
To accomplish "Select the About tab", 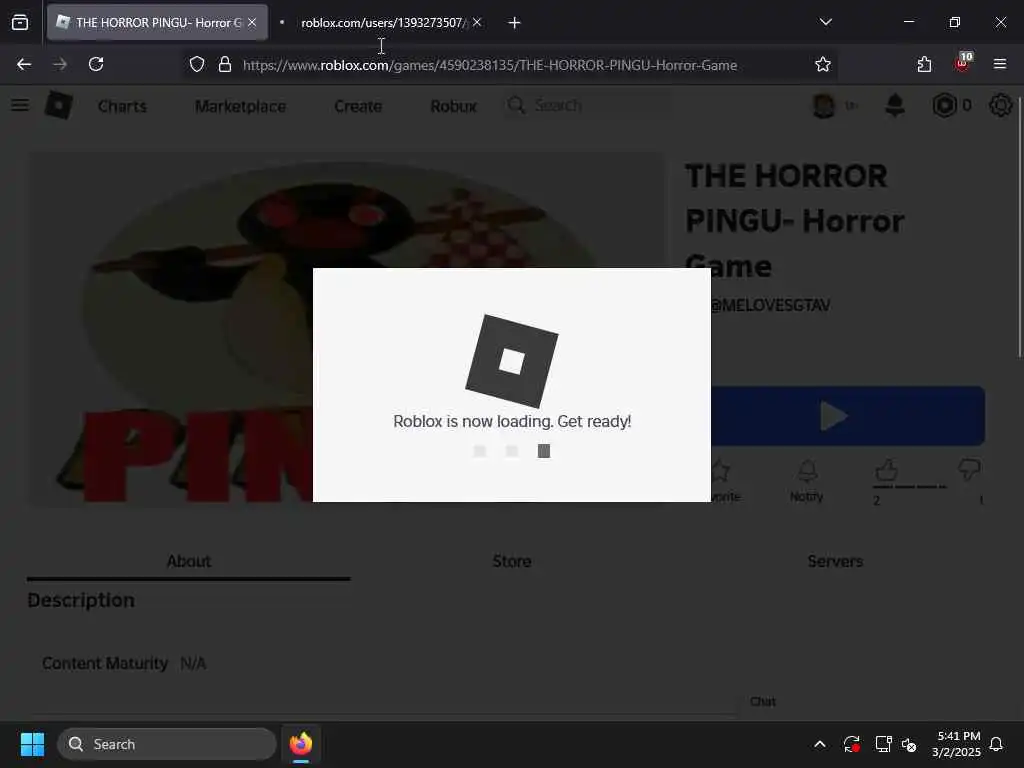I will click(189, 561).
